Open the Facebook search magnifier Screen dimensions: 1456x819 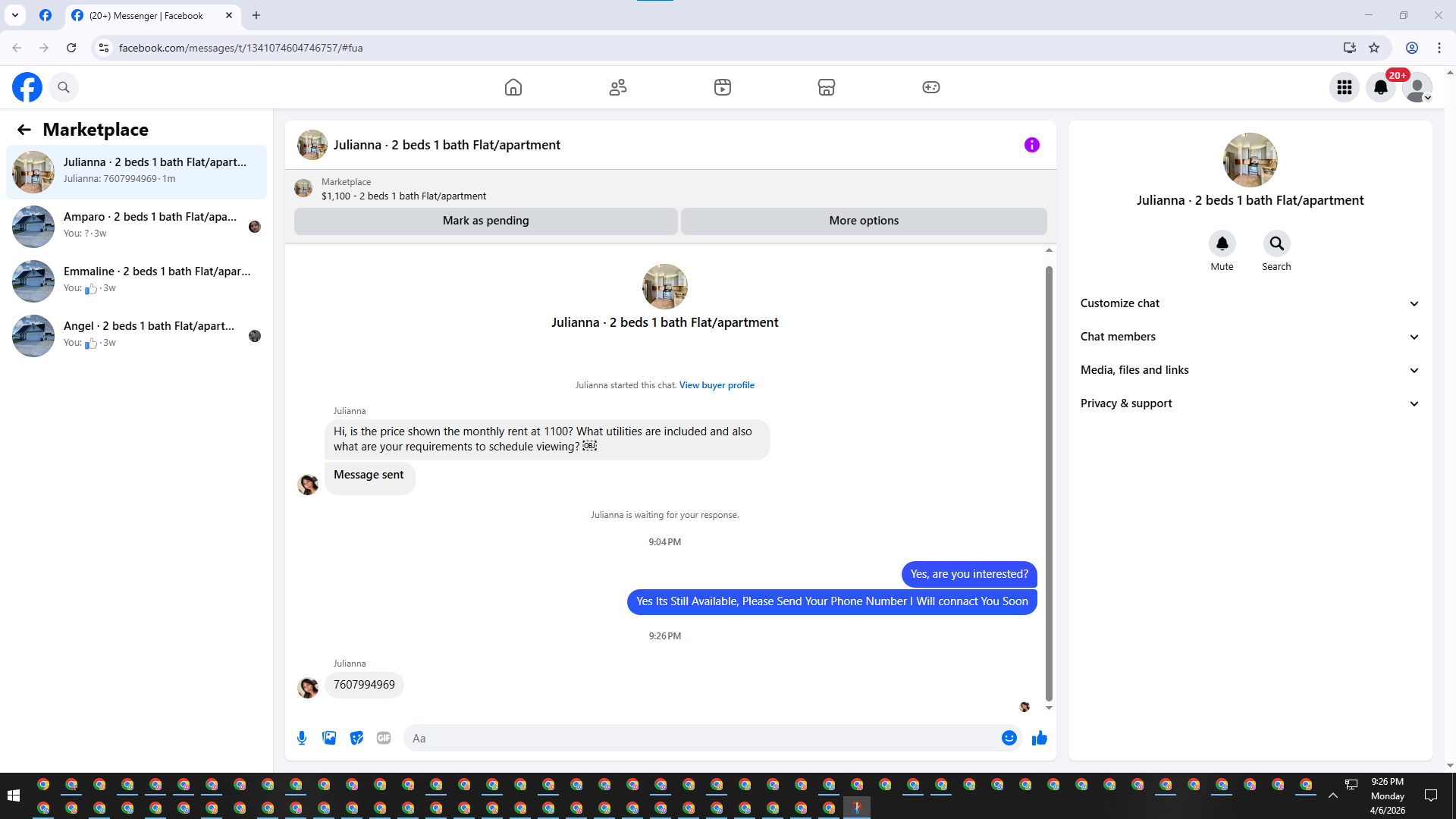pyautogui.click(x=64, y=87)
